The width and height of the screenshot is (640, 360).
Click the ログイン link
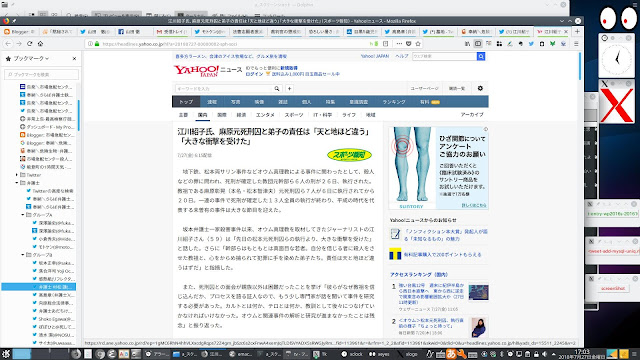[x=254, y=74]
